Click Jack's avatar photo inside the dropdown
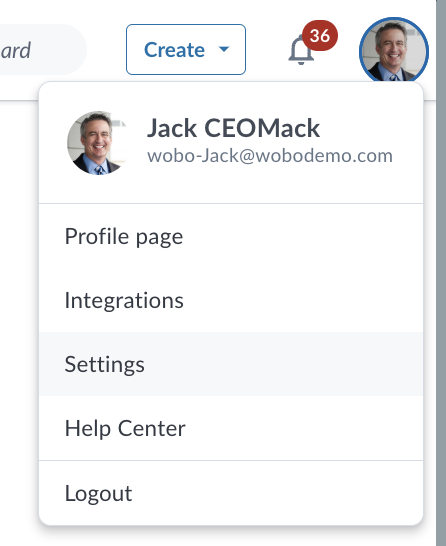 click(x=96, y=143)
